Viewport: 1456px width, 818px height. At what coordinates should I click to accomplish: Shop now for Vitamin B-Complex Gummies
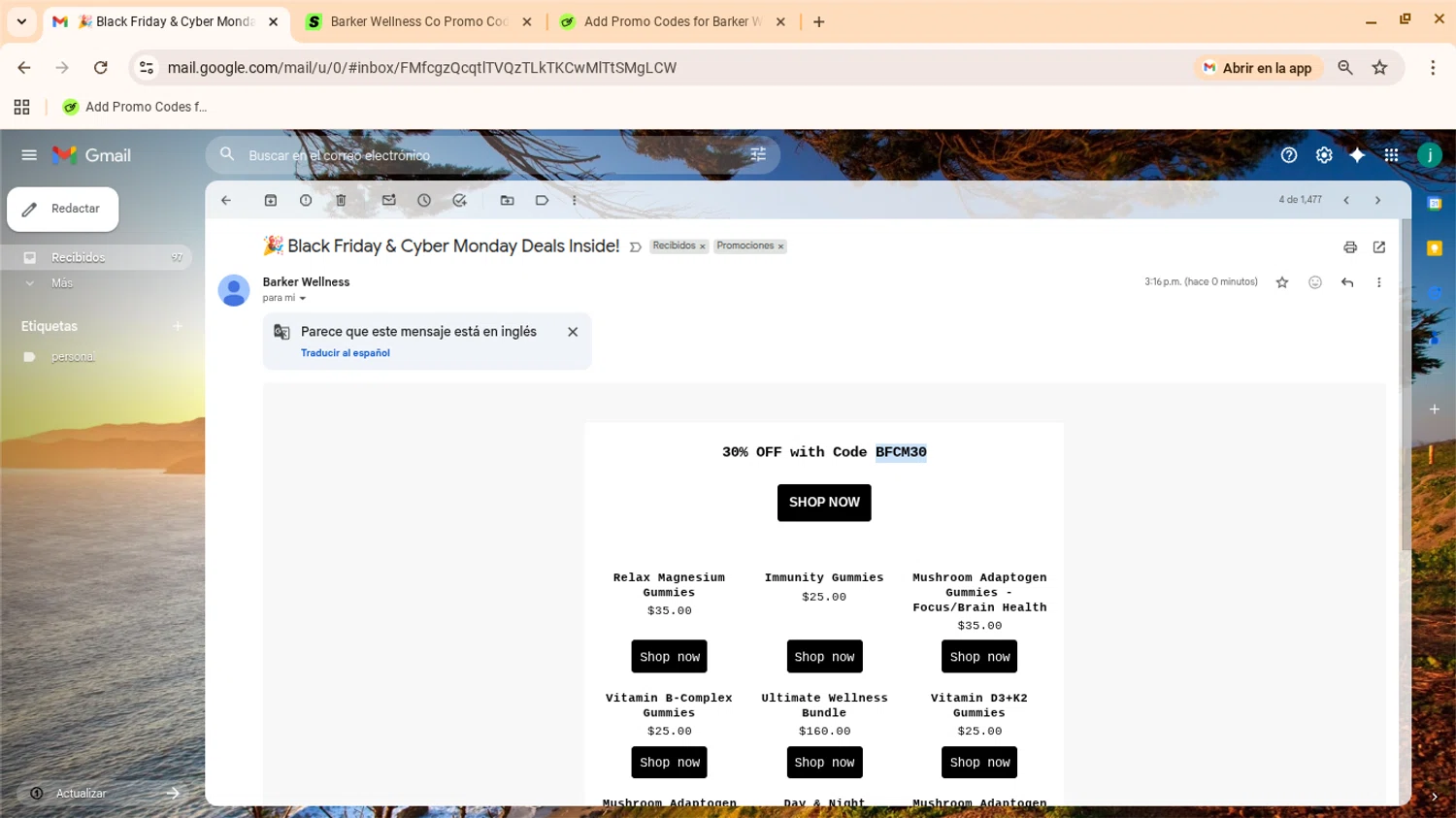(x=669, y=763)
